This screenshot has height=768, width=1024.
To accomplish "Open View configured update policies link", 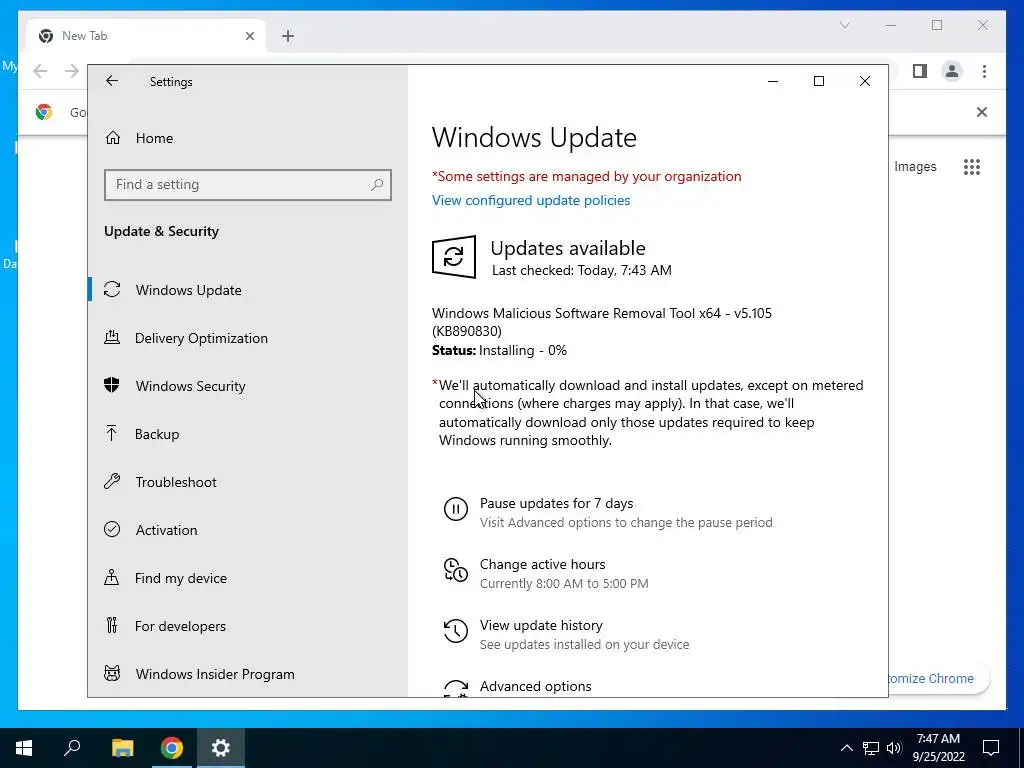I will coord(531,200).
